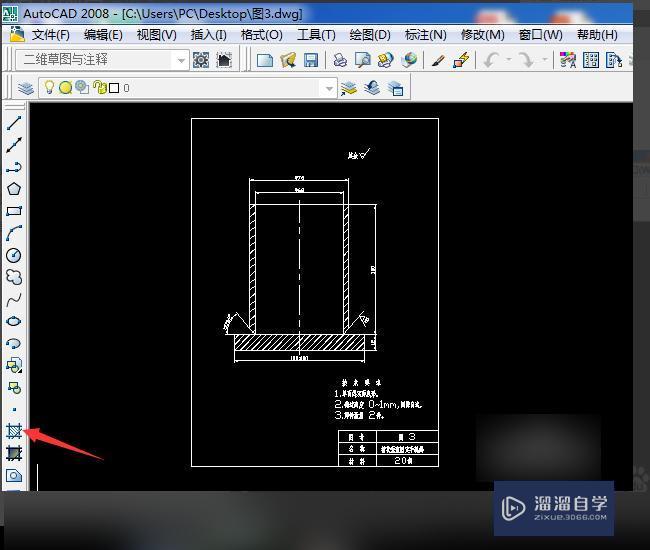This screenshot has height=550, width=650.
Task: Click the hatched base plate in drawing
Action: [x=299, y=342]
